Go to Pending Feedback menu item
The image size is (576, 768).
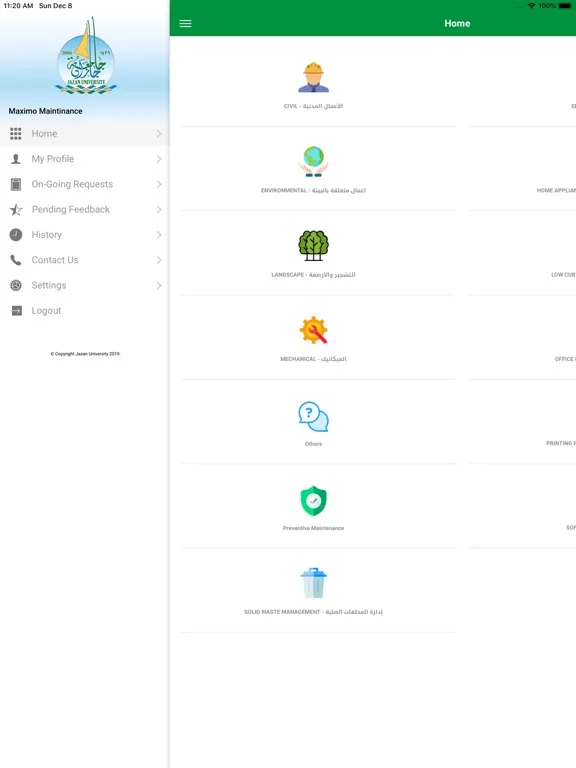point(85,210)
